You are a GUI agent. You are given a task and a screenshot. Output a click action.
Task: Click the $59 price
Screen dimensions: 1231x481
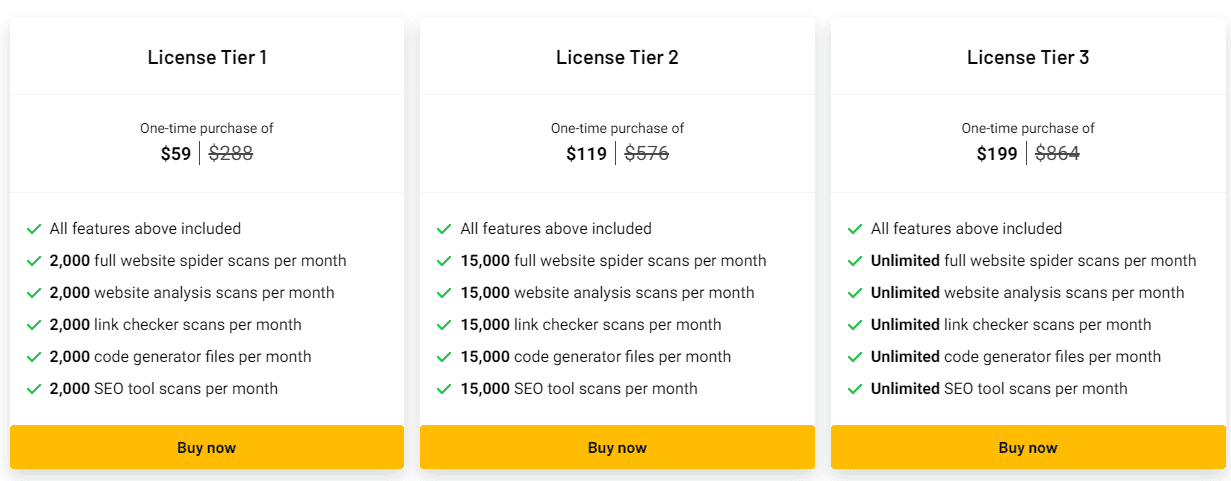[x=176, y=154]
